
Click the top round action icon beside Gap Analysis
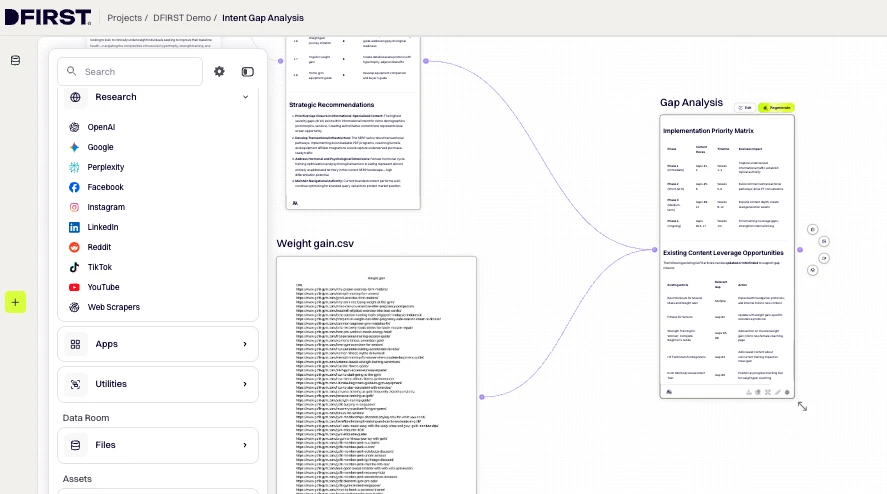pyautogui.click(x=812, y=229)
